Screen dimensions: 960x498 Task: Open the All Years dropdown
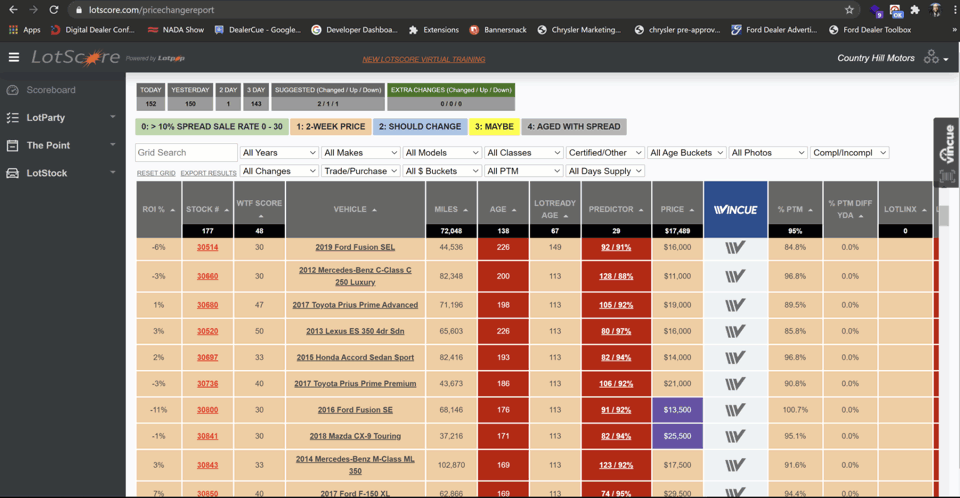279,153
